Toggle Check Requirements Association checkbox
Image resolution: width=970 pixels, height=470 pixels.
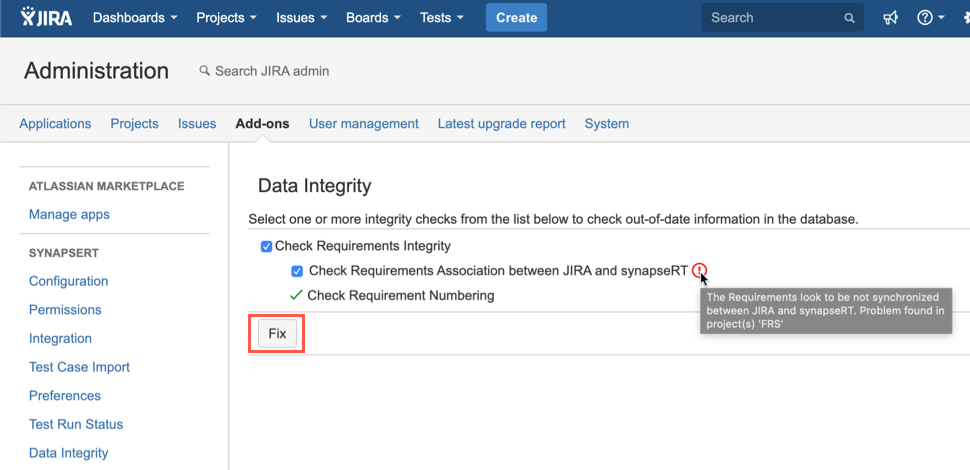[297, 271]
